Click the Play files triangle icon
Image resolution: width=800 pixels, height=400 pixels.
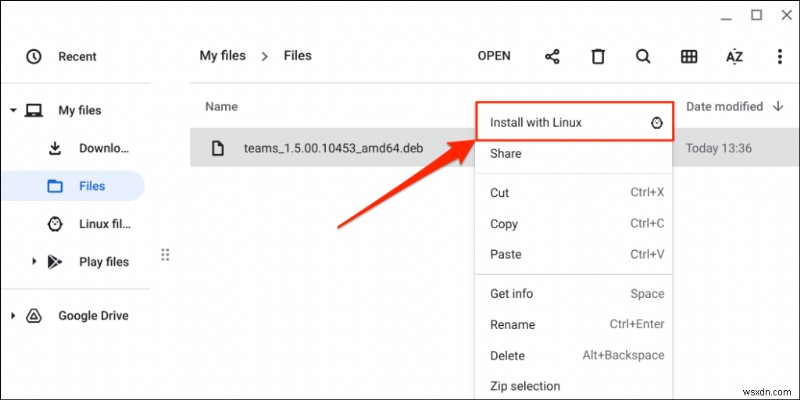pyautogui.click(x=55, y=262)
